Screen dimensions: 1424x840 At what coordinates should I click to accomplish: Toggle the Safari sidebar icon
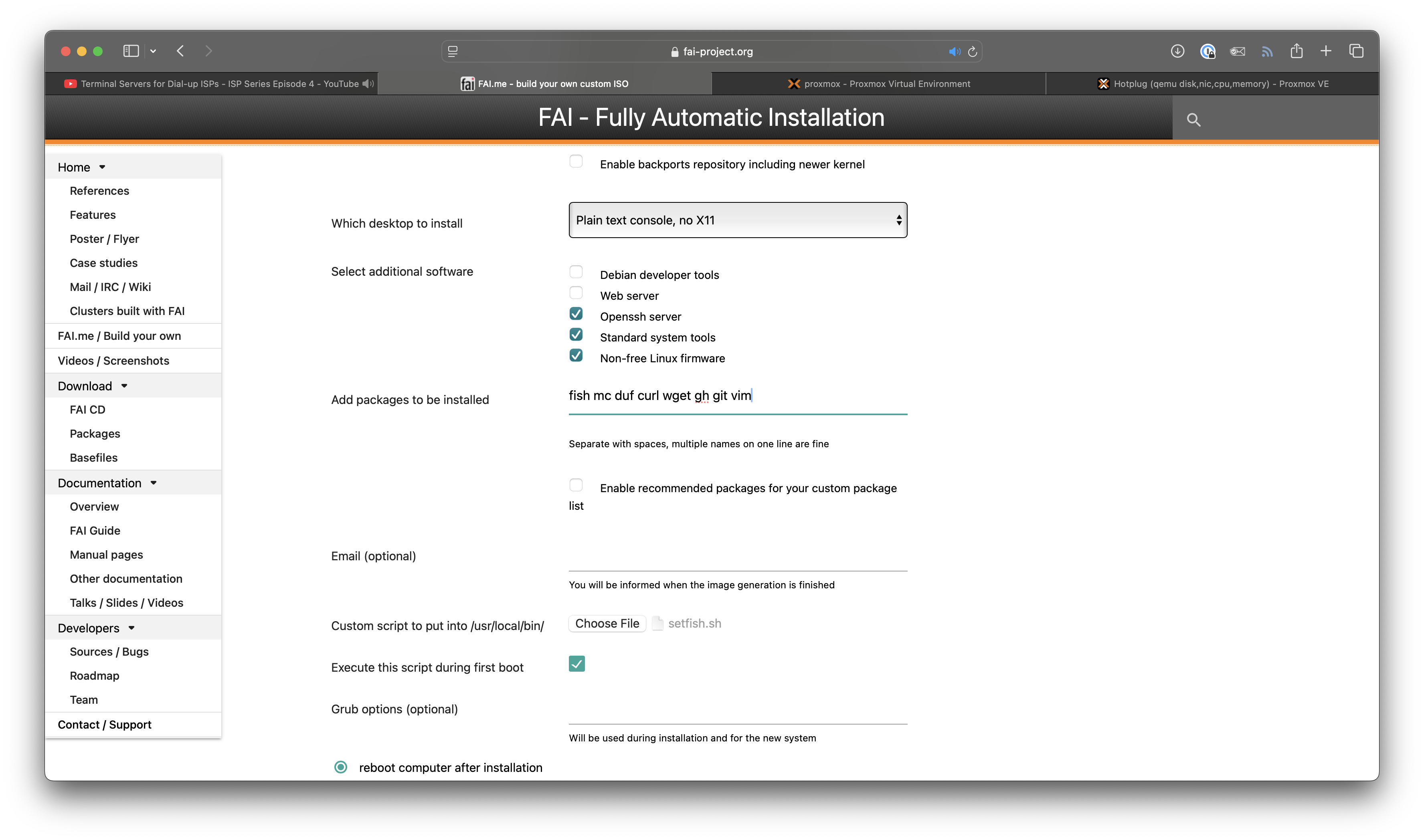point(131,52)
